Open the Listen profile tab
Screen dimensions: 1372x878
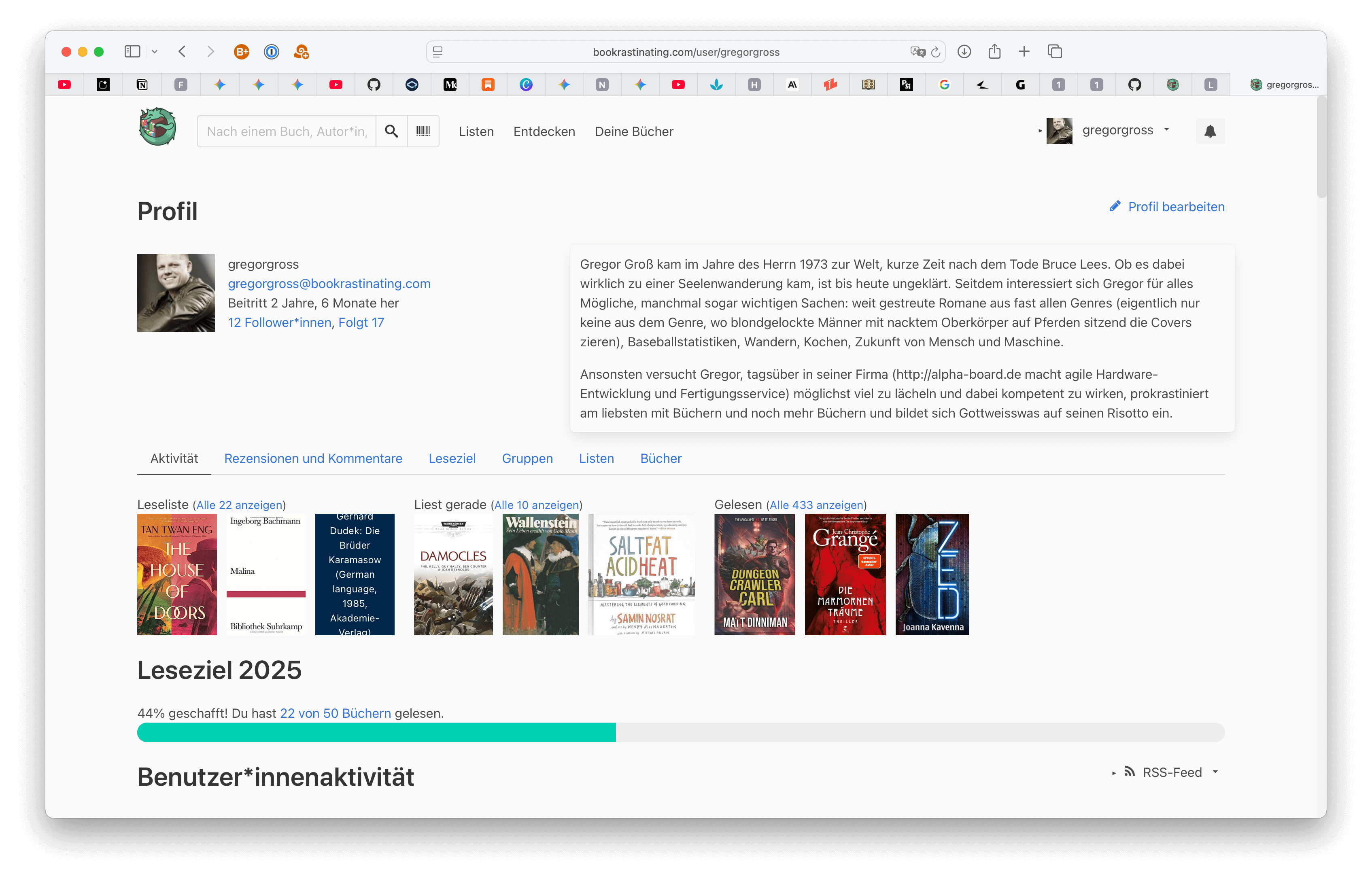pyautogui.click(x=596, y=458)
